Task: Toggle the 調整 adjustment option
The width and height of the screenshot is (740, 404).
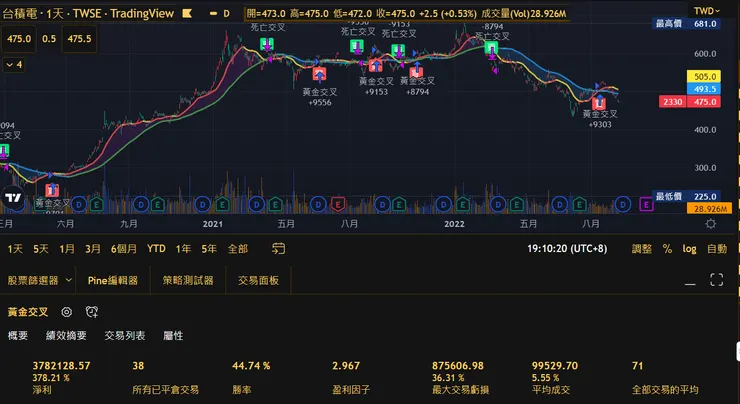Action: [x=642, y=249]
